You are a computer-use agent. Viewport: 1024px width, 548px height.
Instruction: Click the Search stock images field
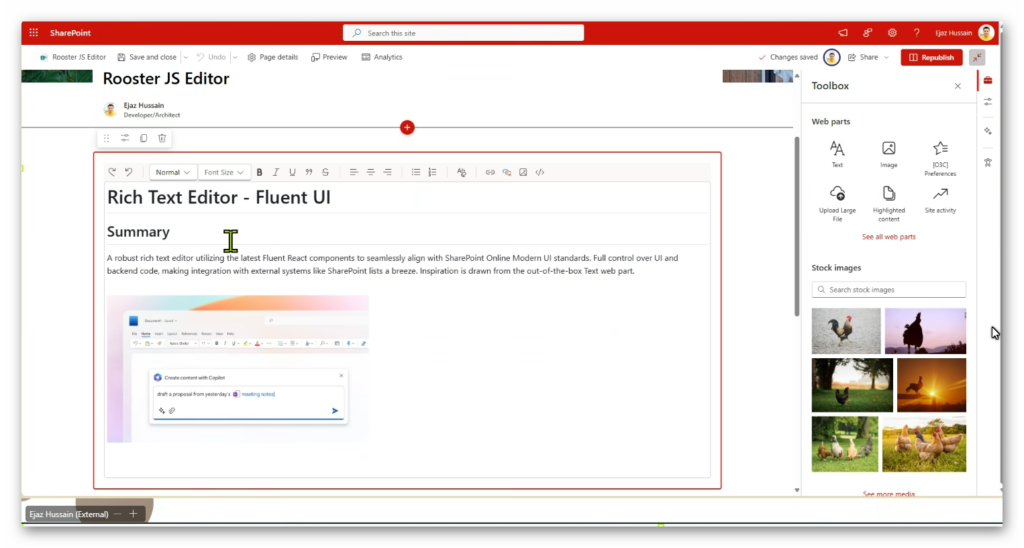[x=888, y=289]
